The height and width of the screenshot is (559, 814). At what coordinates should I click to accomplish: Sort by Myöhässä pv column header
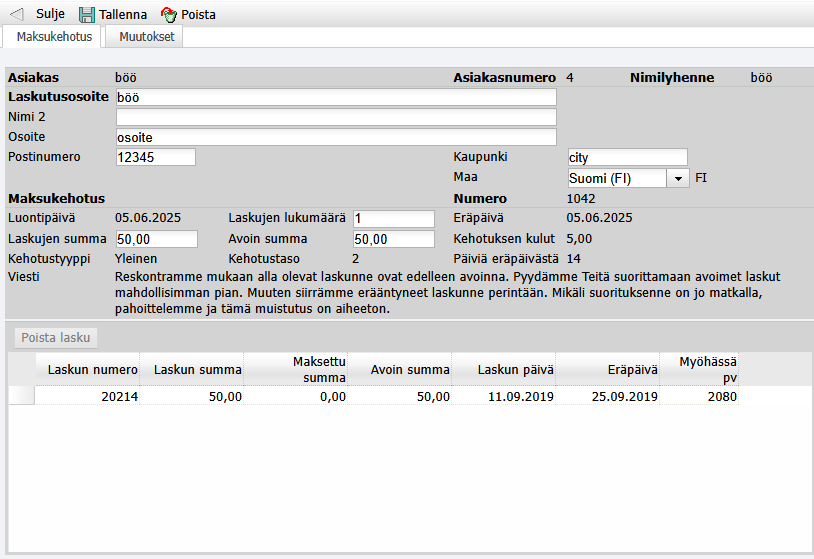pos(699,370)
